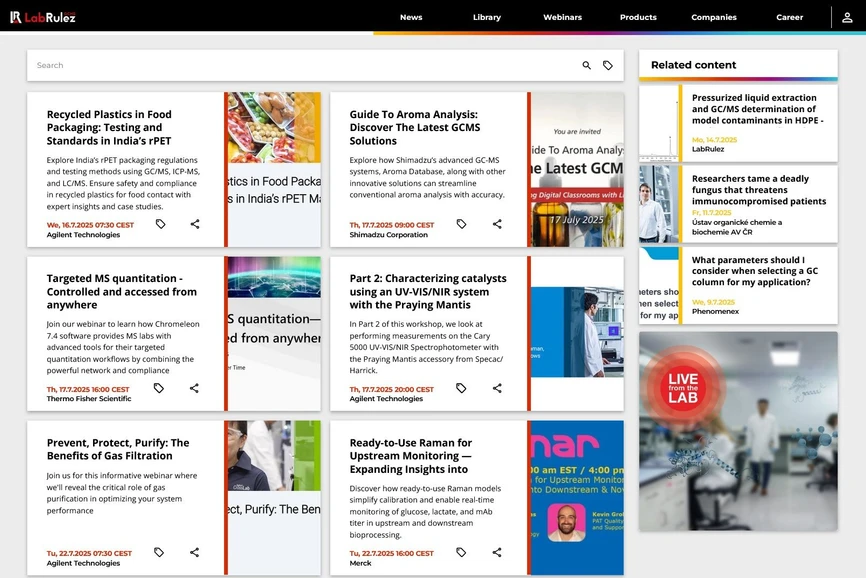The width and height of the screenshot is (866, 578).
Task: Open Pressurized liquid extraction related article
Action: [x=757, y=109]
